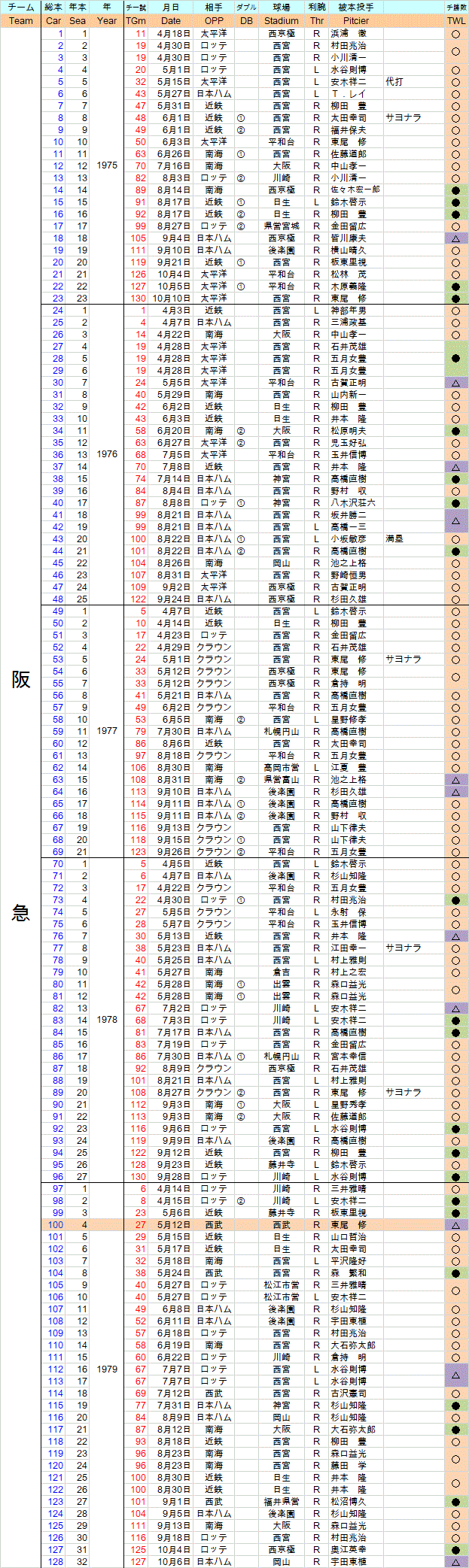
Task: Select pitcher name '八木沢荘六'
Action: click(x=354, y=502)
